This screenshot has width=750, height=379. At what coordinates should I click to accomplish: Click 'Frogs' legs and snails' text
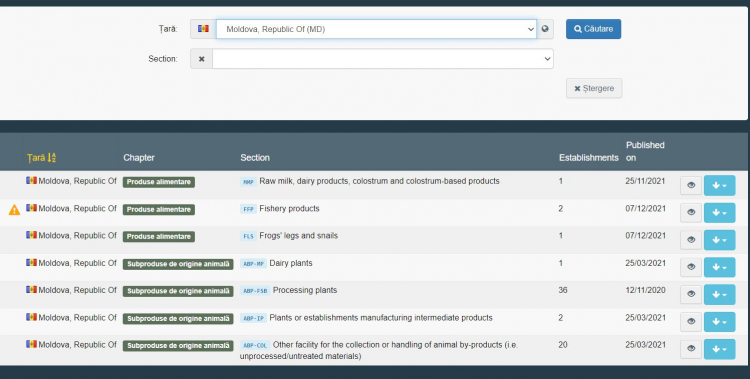pyautogui.click(x=298, y=236)
